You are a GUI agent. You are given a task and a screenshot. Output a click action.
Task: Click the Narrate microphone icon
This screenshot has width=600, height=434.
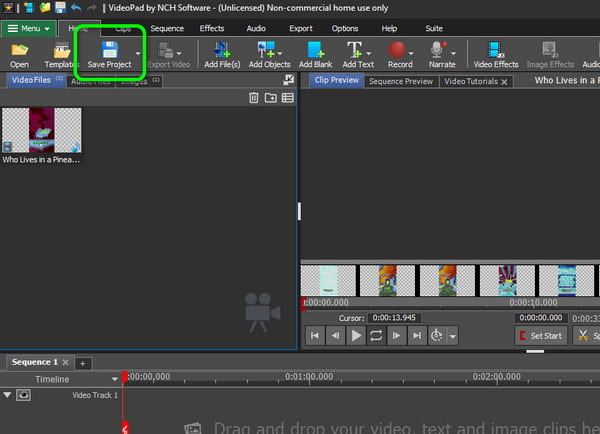(x=438, y=50)
